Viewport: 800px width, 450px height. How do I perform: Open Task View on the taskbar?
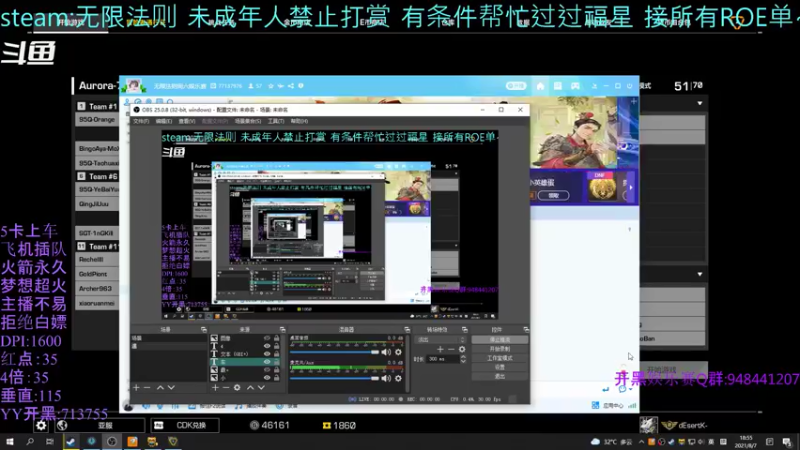click(49, 442)
